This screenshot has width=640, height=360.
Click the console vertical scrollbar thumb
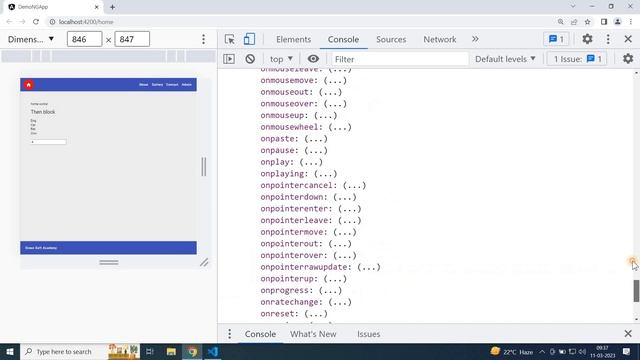coord(636,291)
